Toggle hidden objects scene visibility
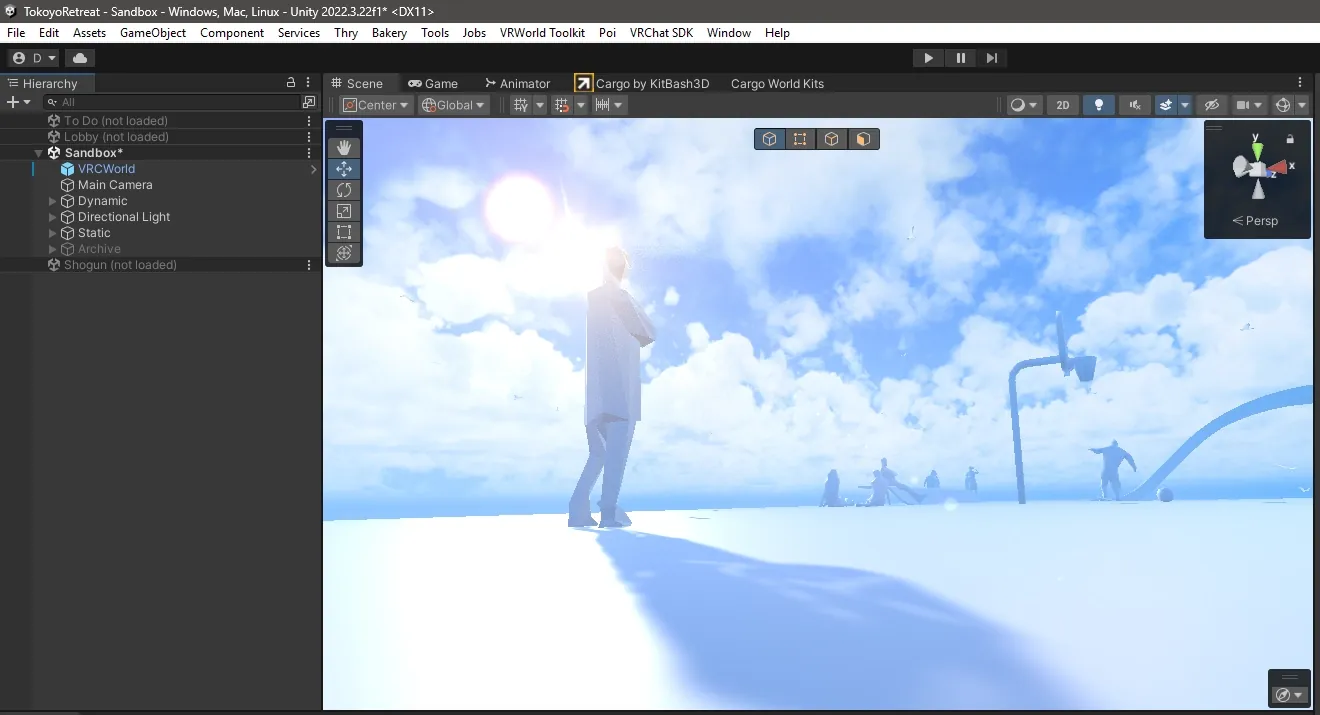Screen dimensions: 1320x715 pos(1211,105)
